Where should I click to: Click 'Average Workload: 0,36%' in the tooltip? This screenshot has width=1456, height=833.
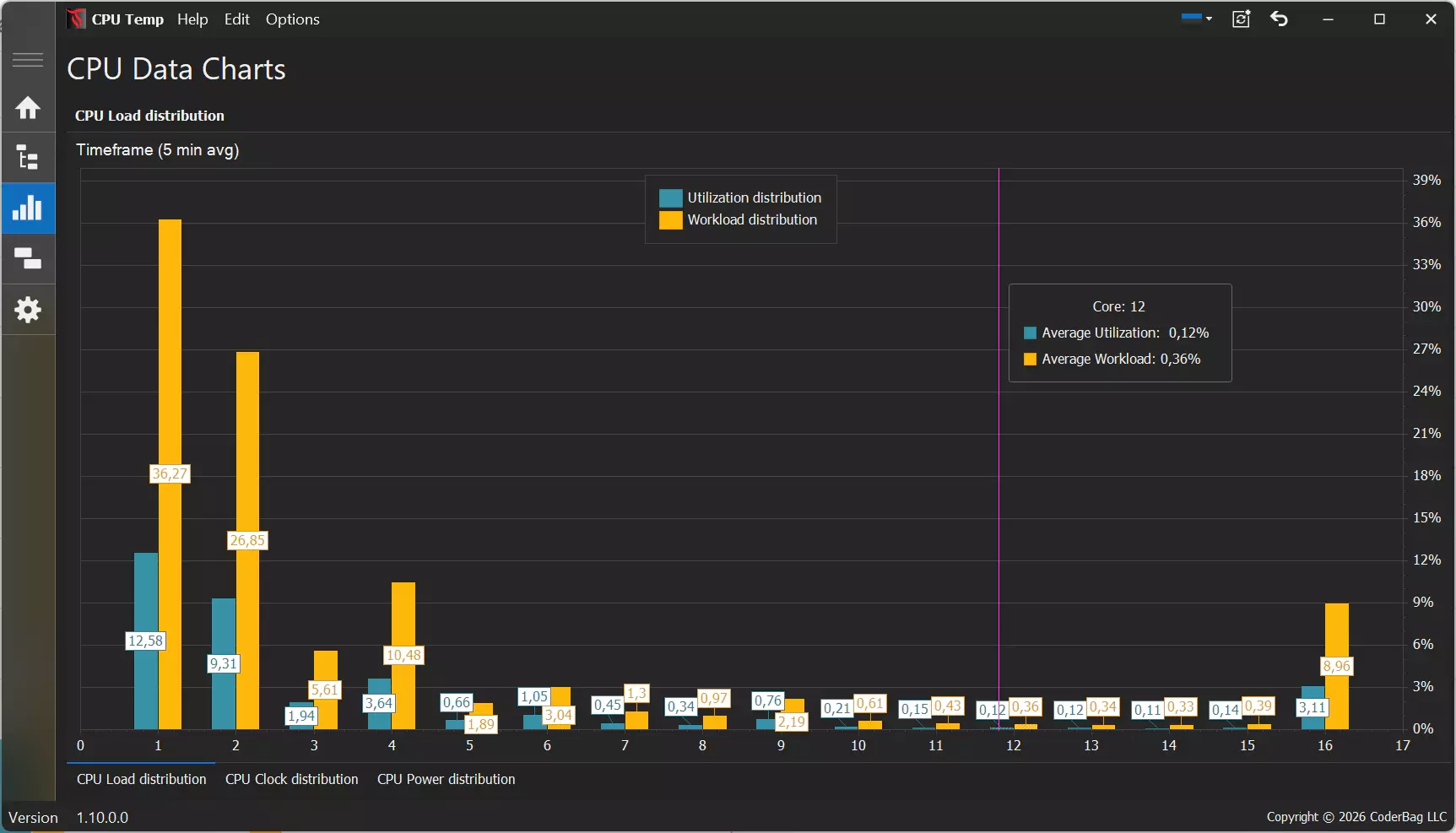point(1112,359)
